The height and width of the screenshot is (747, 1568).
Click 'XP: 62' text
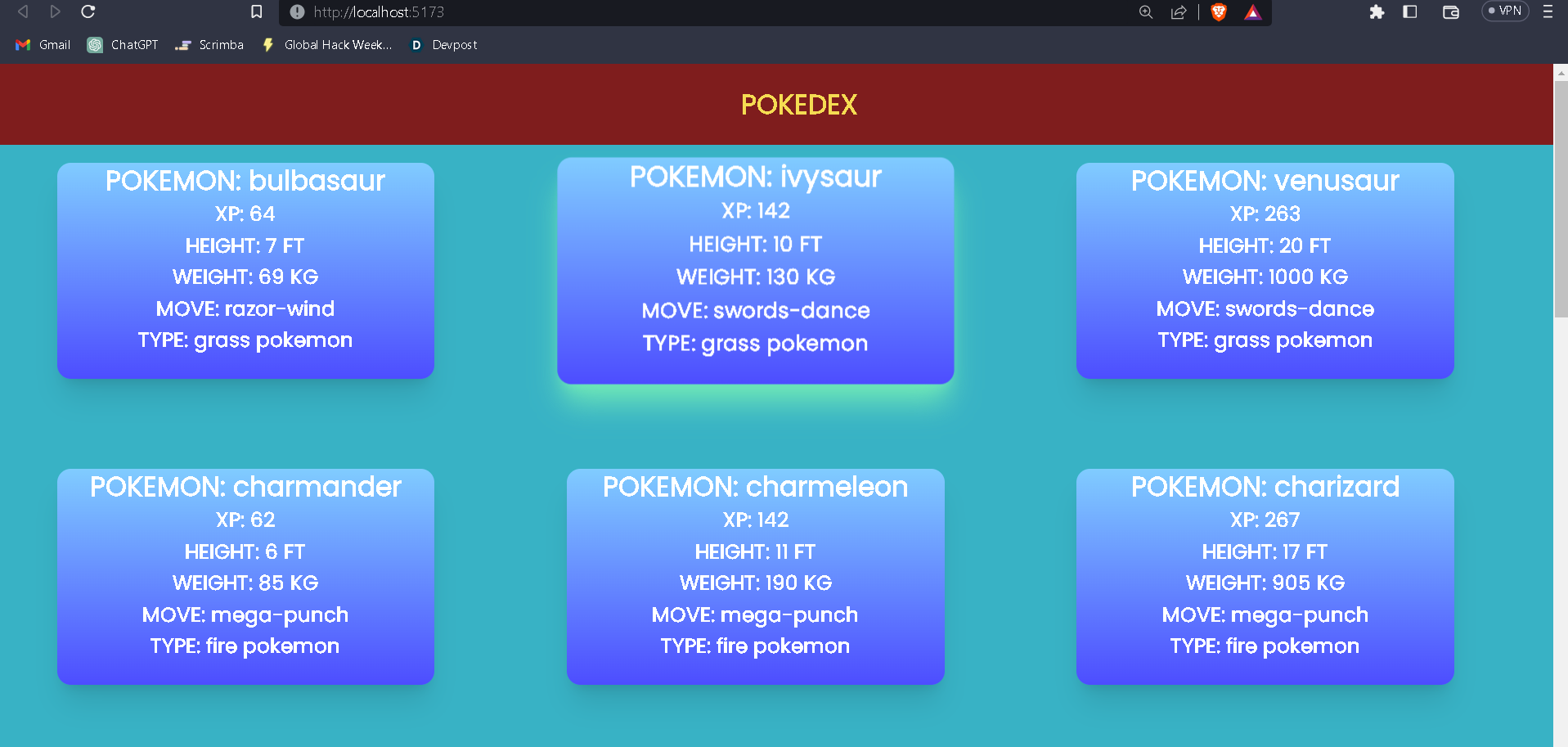point(245,520)
